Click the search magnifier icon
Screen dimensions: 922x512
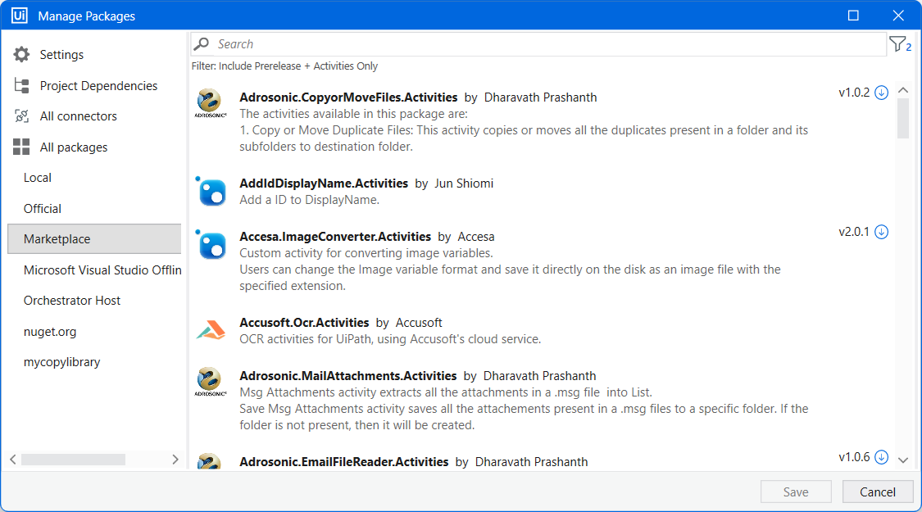(202, 43)
